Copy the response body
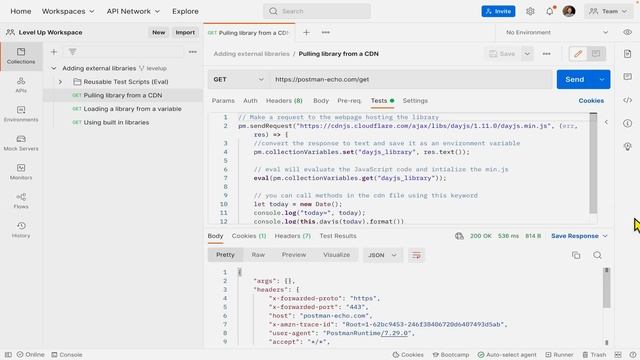The width and height of the screenshot is (640, 360). pos(576,255)
